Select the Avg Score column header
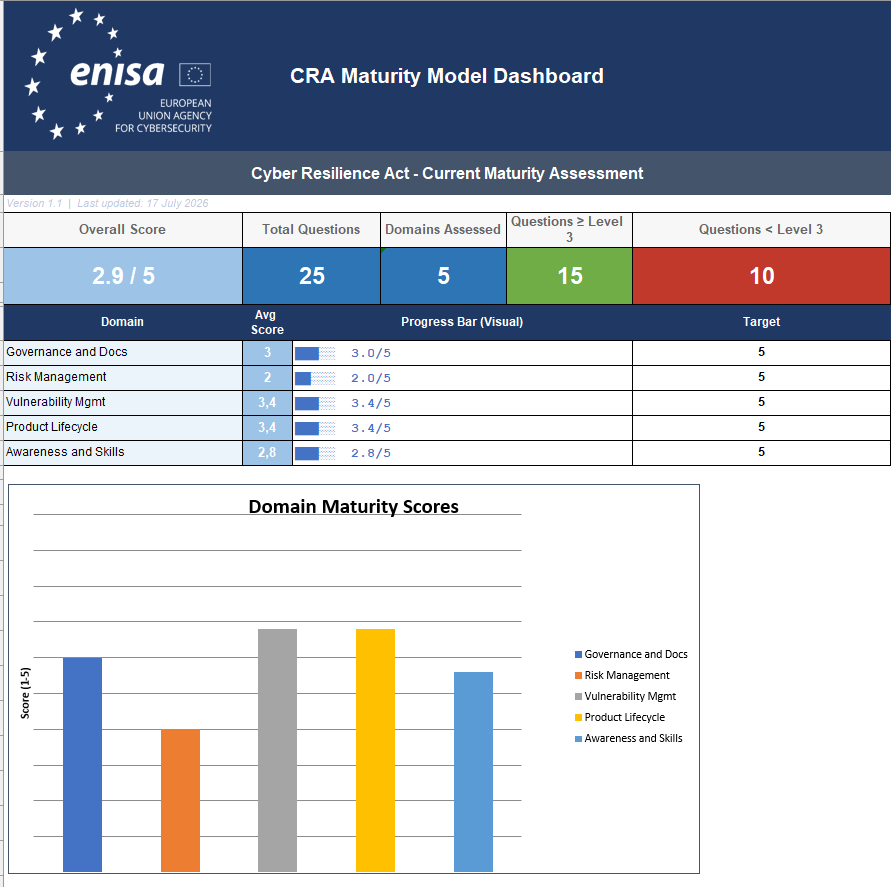The height and width of the screenshot is (887, 891). pos(267,322)
